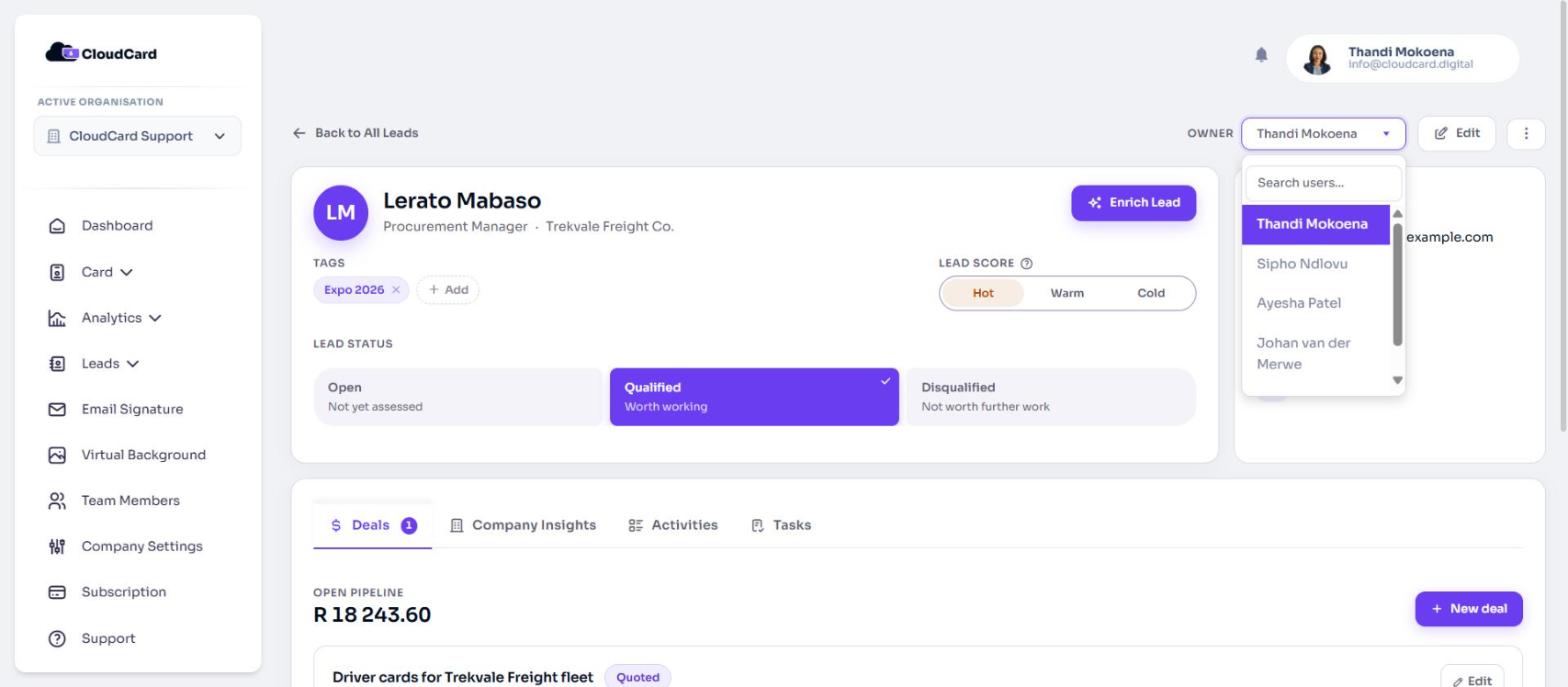1568x687 pixels.
Task: Click the CloudCard logo
Action: (101, 53)
